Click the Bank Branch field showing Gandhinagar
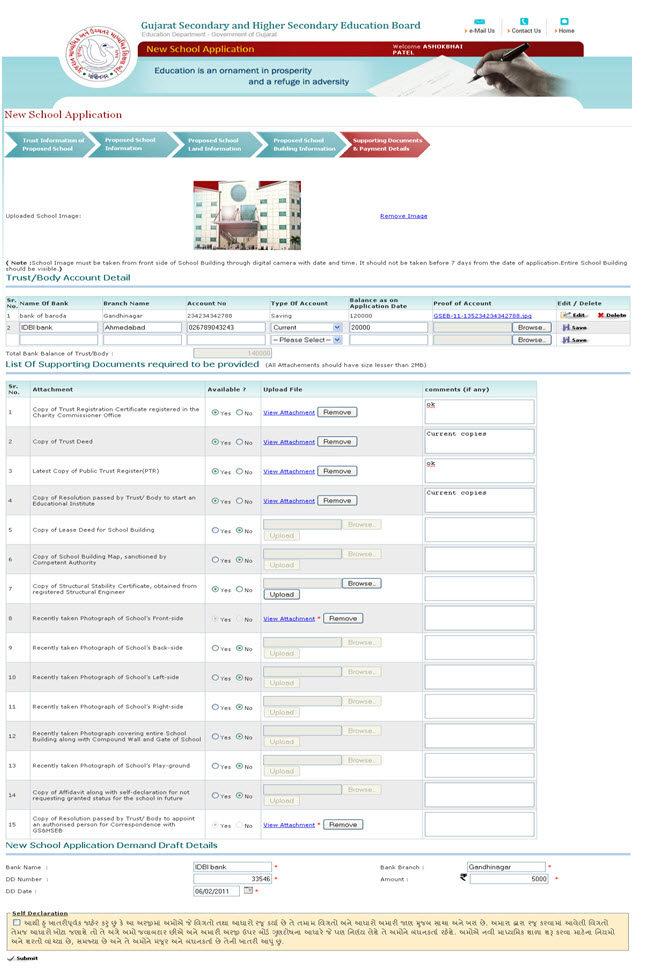The height and width of the screenshot is (970, 645). point(506,867)
